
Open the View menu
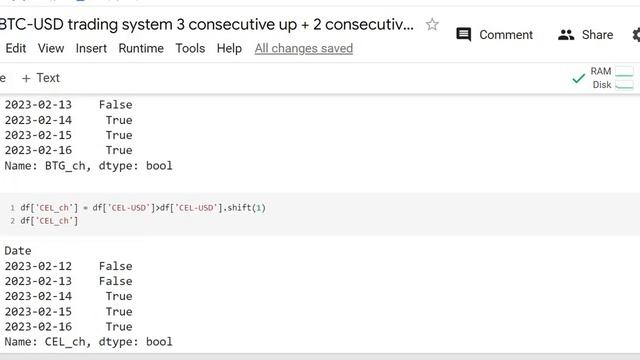[51, 49]
